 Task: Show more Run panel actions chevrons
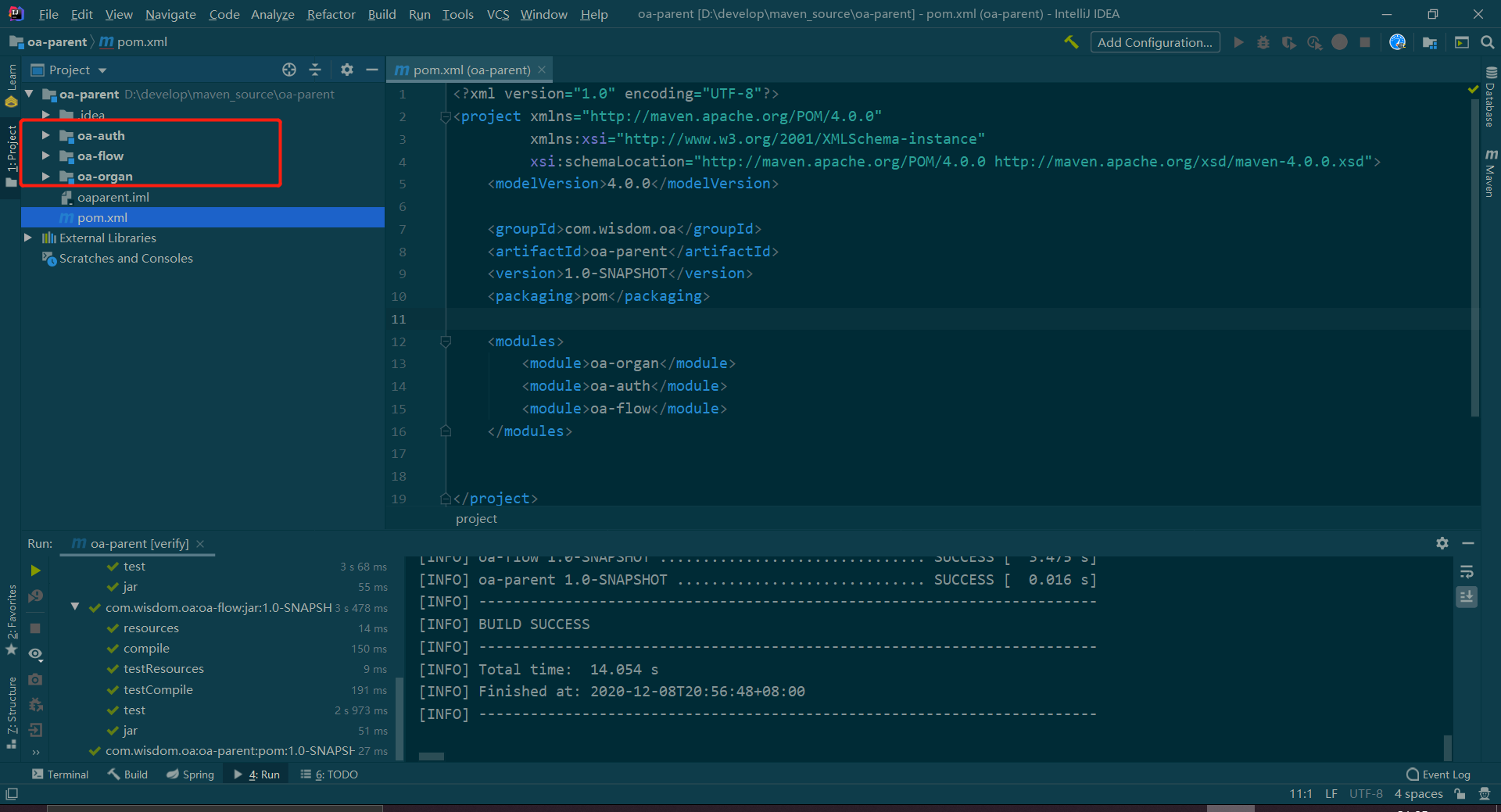(35, 753)
